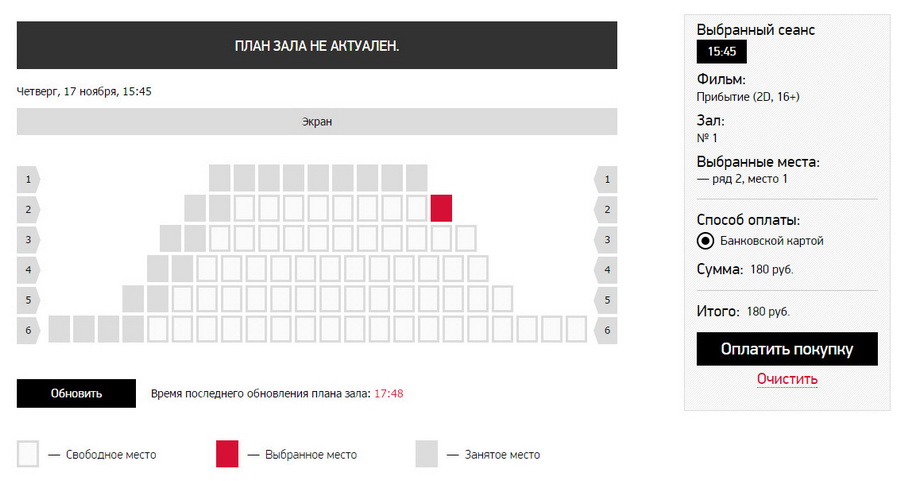Click the white Свободное место legend swatch
This screenshot has height=481, width=900.
[28, 454]
